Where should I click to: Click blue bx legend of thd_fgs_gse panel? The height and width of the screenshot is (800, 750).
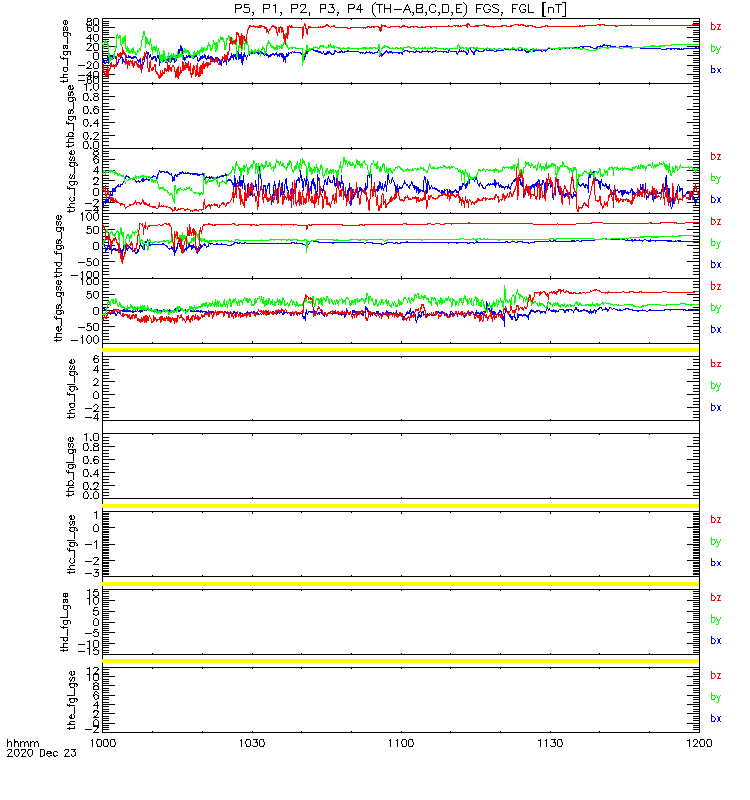click(x=716, y=265)
